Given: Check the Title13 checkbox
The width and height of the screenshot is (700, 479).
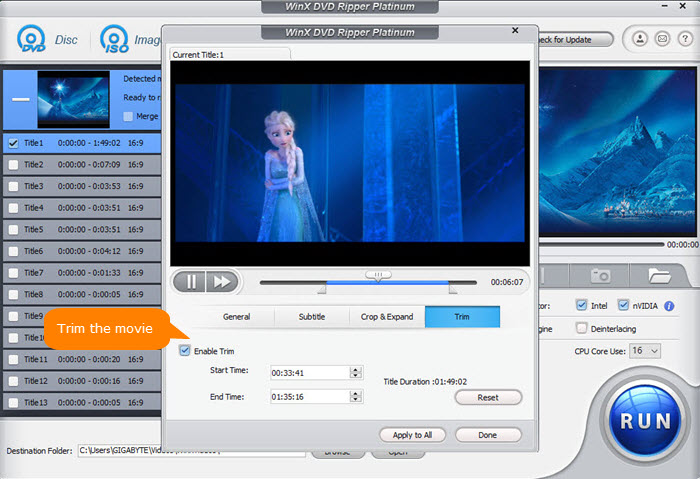Looking at the screenshot, I should (13, 403).
